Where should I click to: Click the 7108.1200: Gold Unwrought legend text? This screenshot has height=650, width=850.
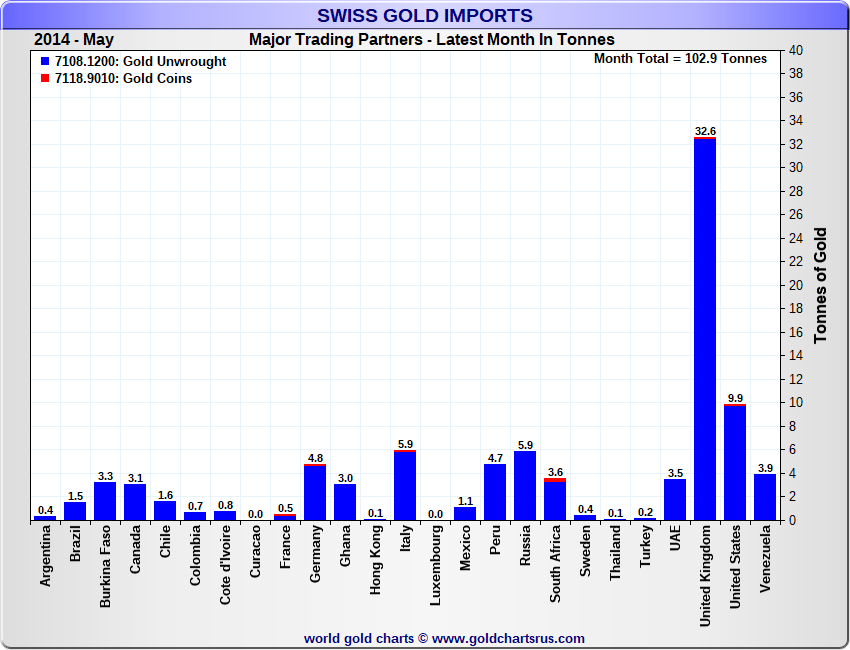[x=140, y=62]
